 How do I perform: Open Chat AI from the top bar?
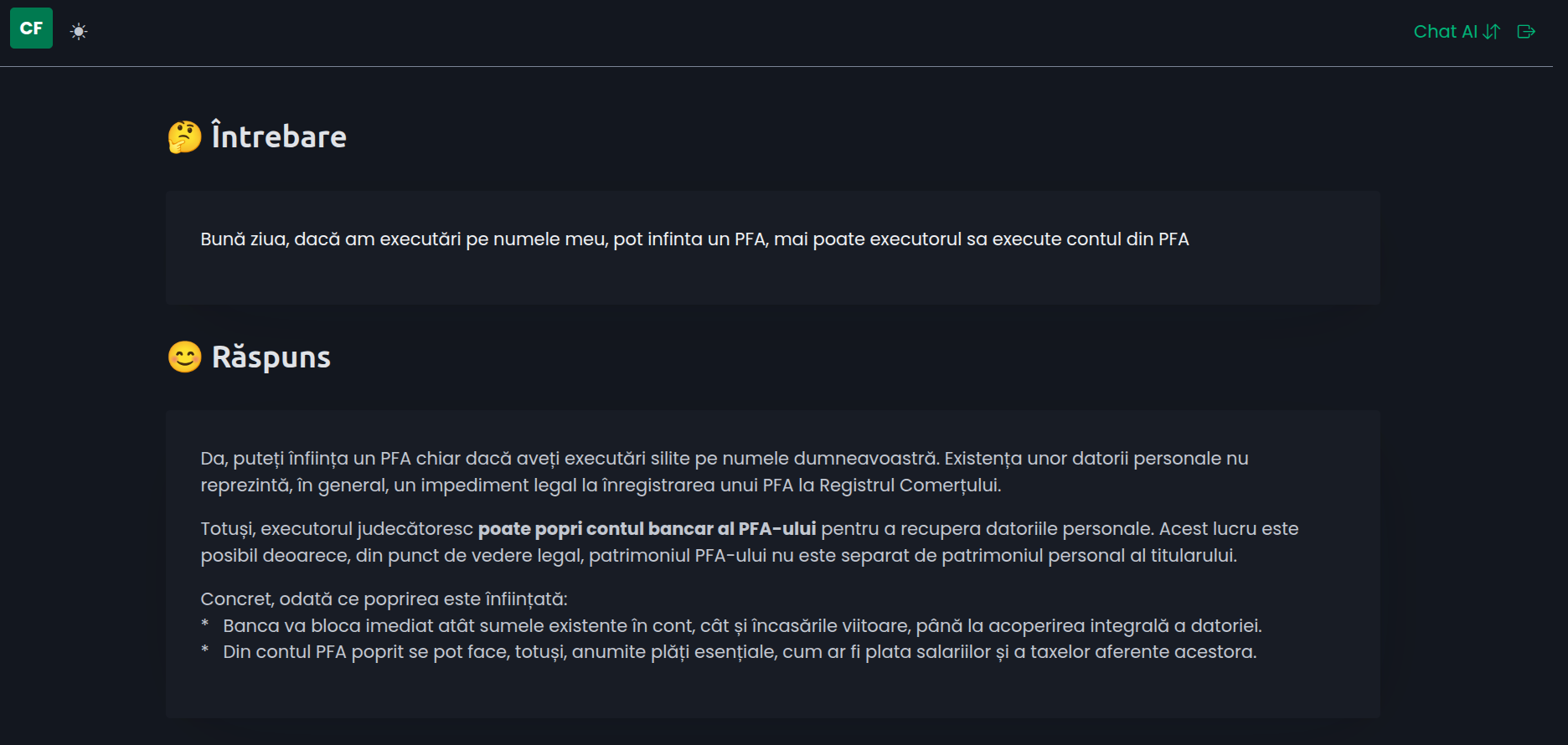[x=1447, y=31]
